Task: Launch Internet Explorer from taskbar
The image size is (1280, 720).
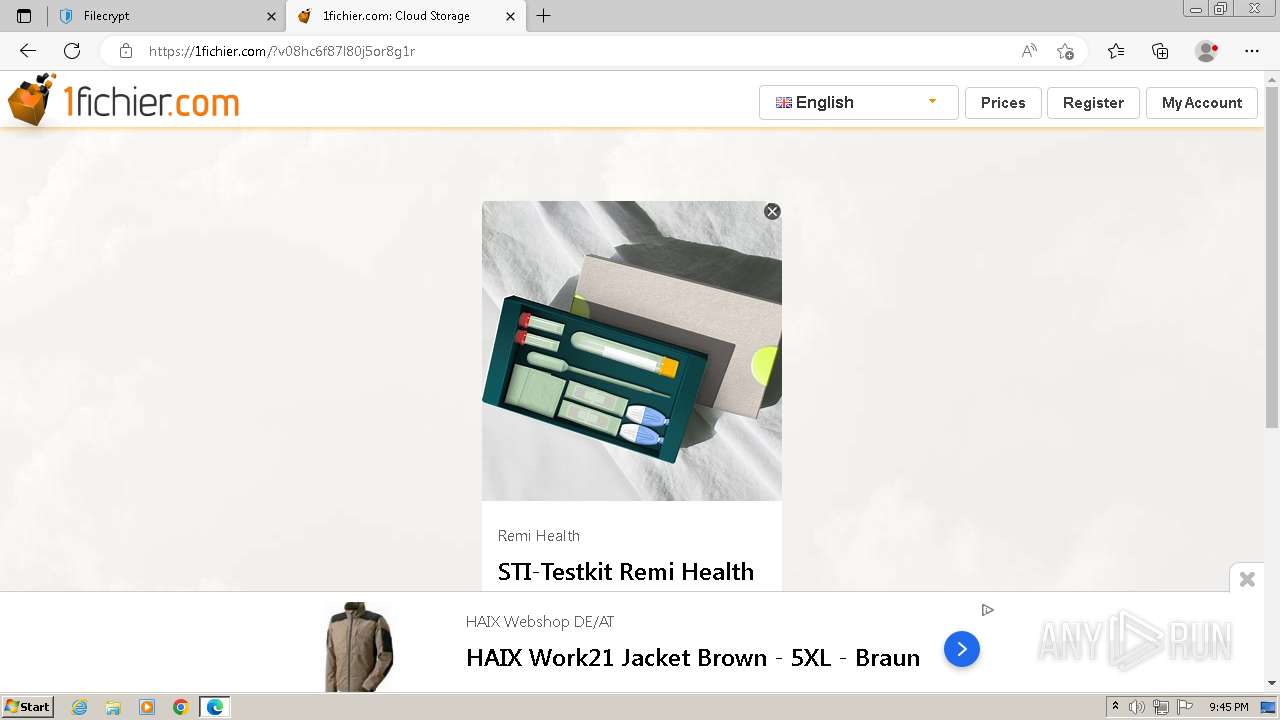Action: pyautogui.click(x=79, y=707)
